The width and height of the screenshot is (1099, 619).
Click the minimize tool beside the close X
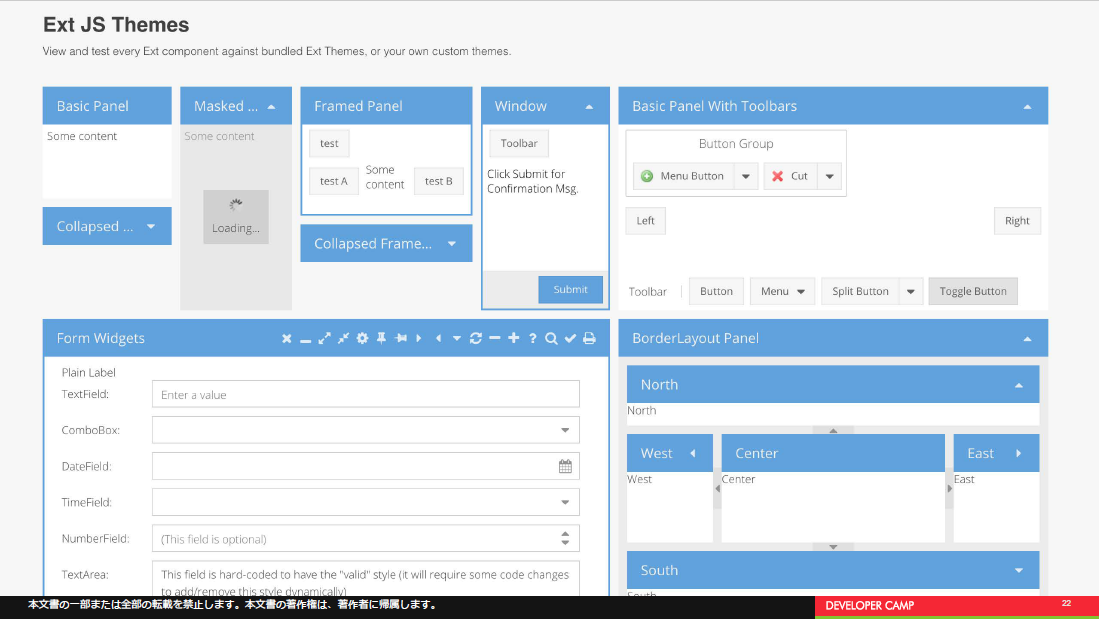pyautogui.click(x=306, y=339)
